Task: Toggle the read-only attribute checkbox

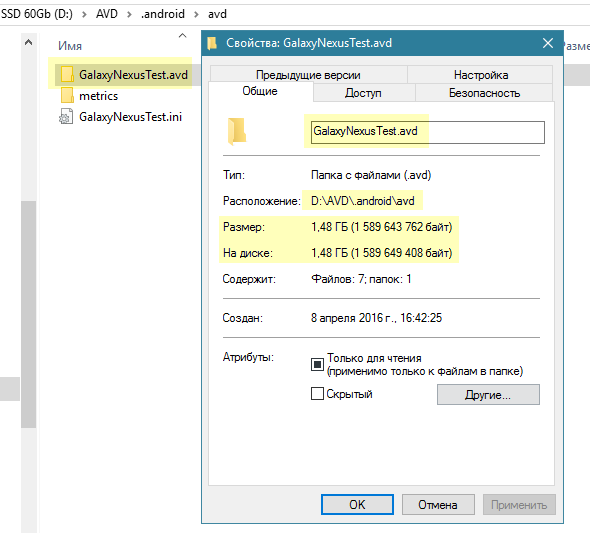Action: 317,364
